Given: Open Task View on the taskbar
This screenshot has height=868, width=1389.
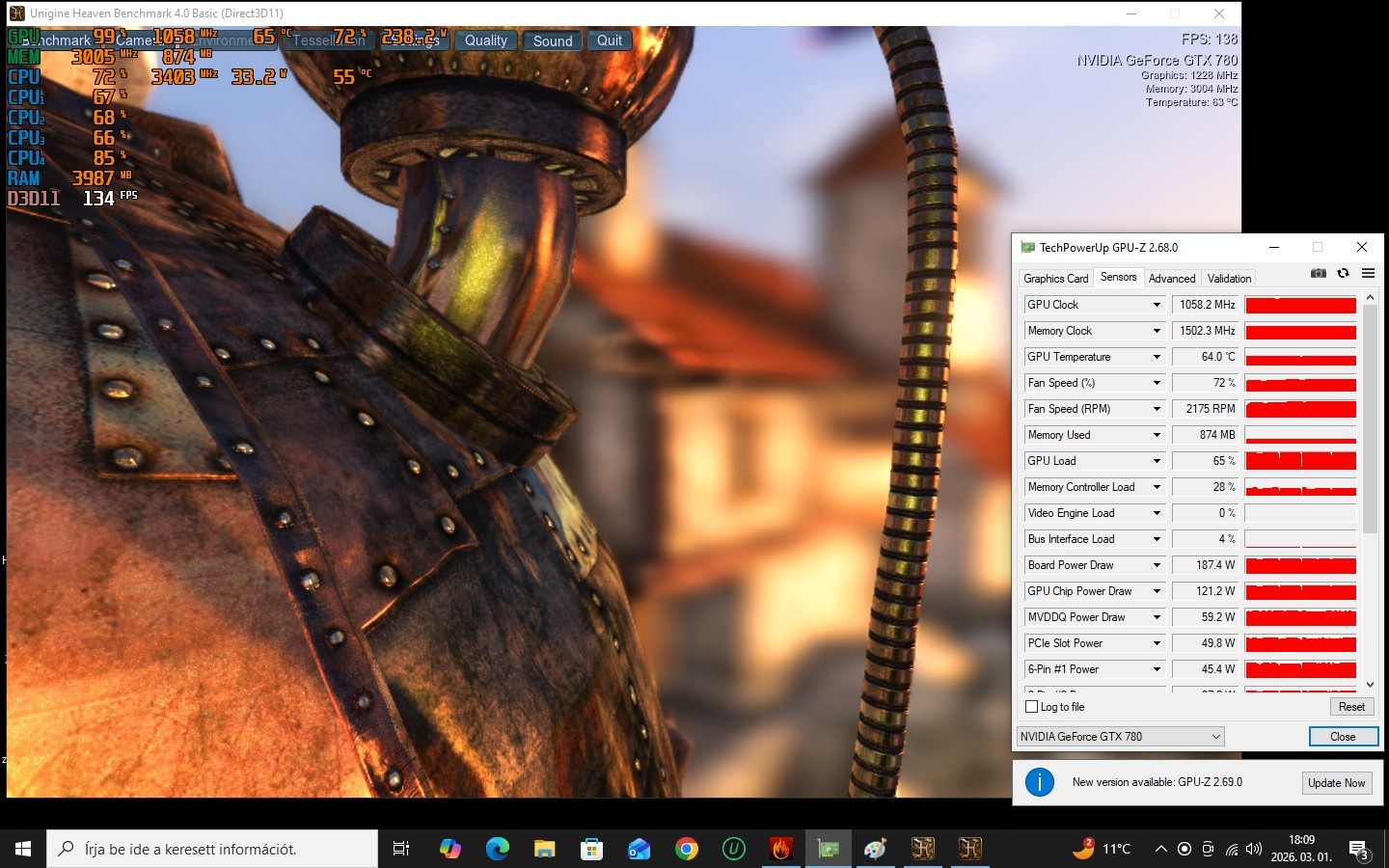Looking at the screenshot, I should (x=401, y=849).
